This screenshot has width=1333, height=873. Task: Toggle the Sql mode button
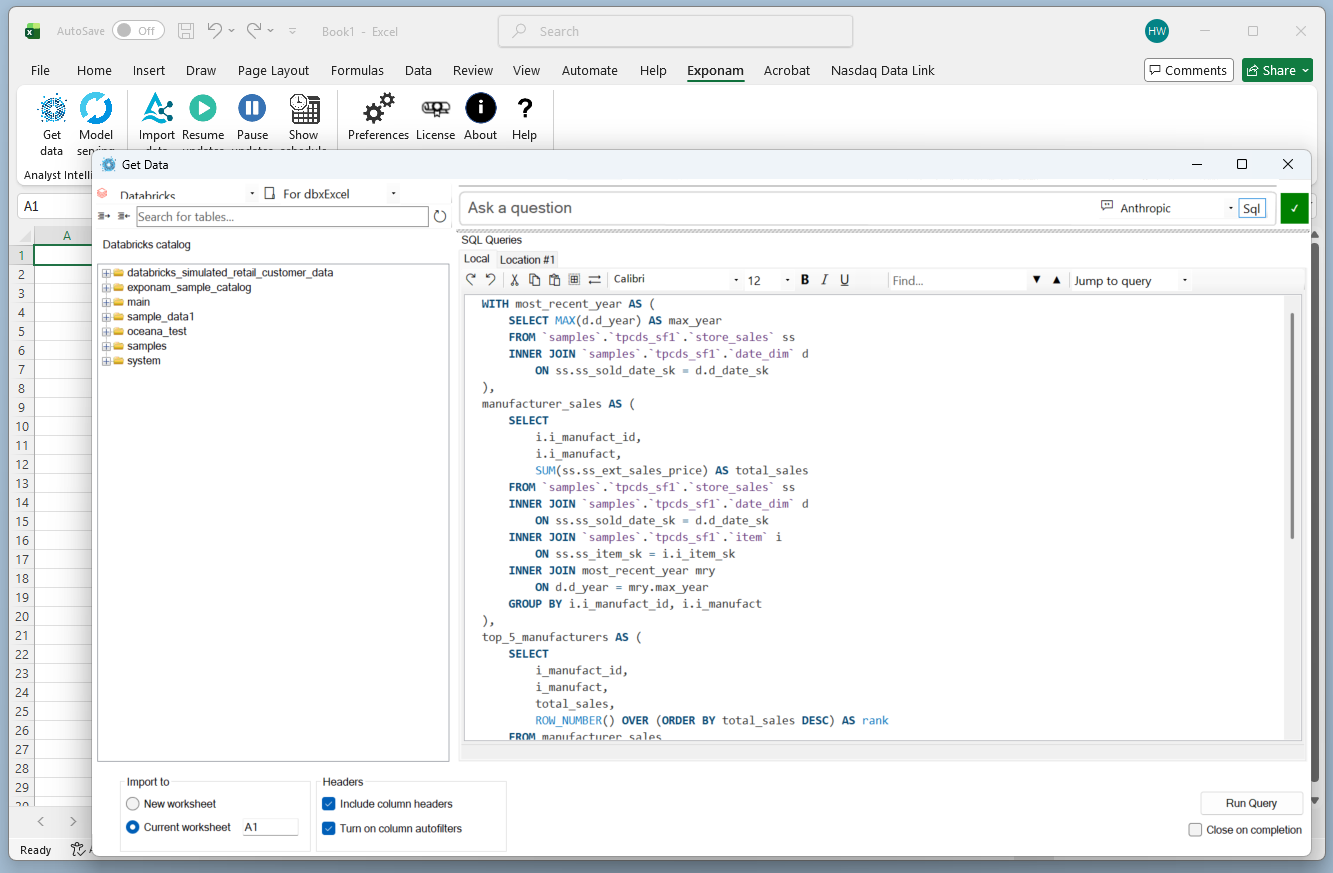pos(1252,208)
